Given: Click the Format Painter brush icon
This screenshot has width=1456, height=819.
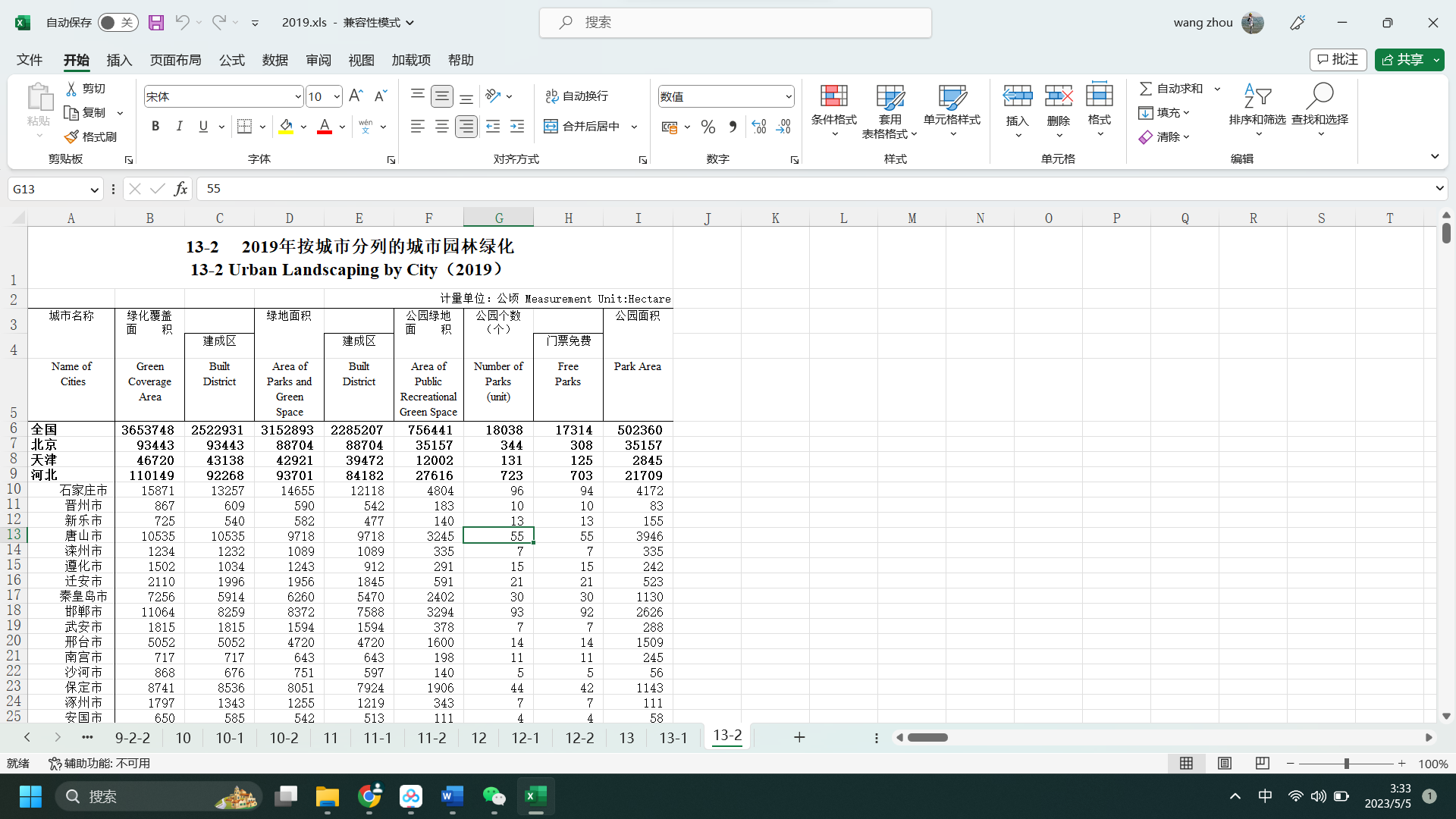Looking at the screenshot, I should pyautogui.click(x=71, y=136).
